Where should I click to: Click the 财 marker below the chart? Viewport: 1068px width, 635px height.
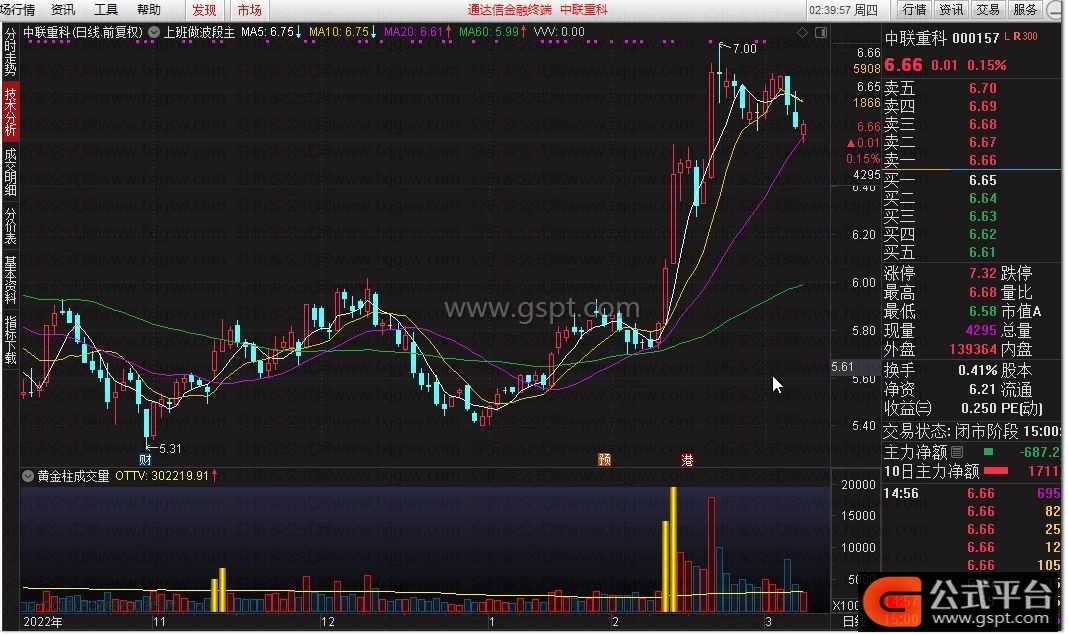click(x=145, y=460)
